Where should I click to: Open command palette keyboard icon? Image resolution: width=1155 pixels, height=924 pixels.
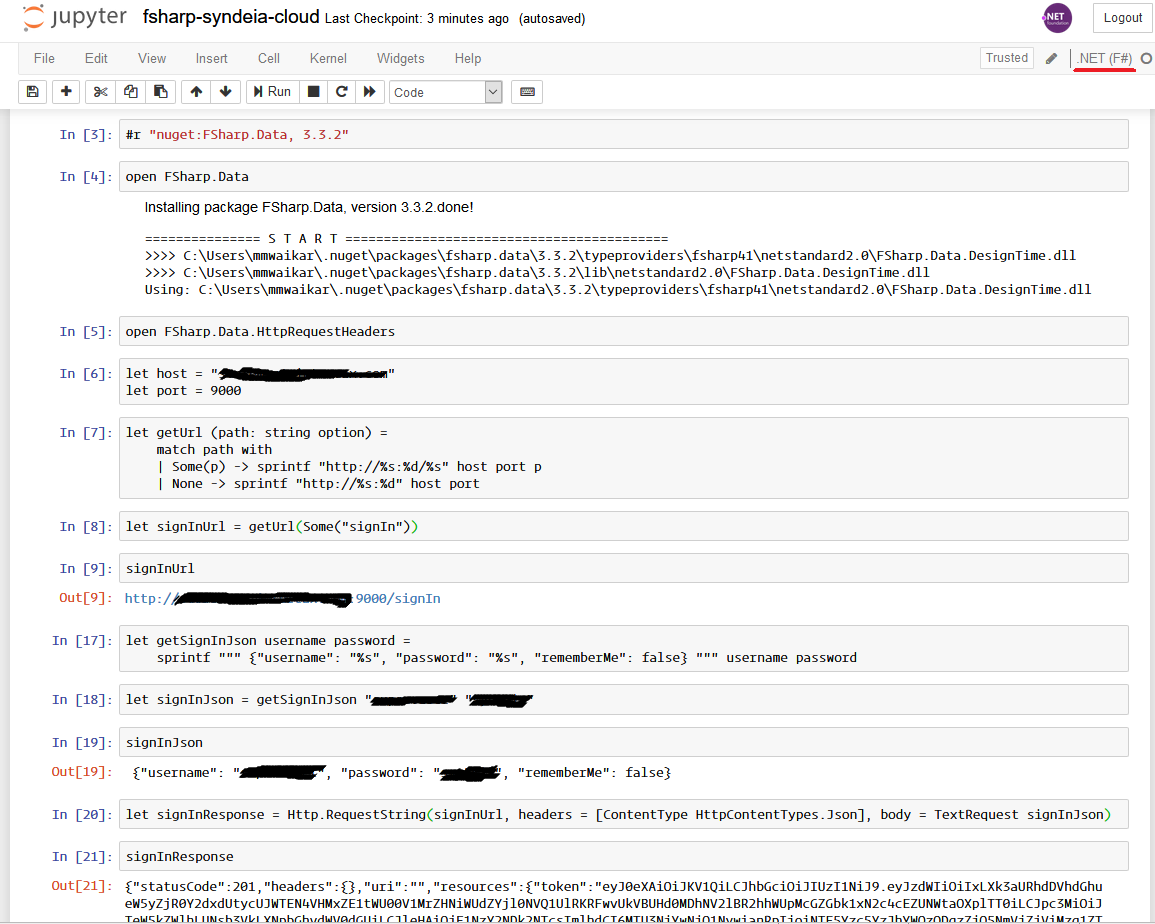527,92
